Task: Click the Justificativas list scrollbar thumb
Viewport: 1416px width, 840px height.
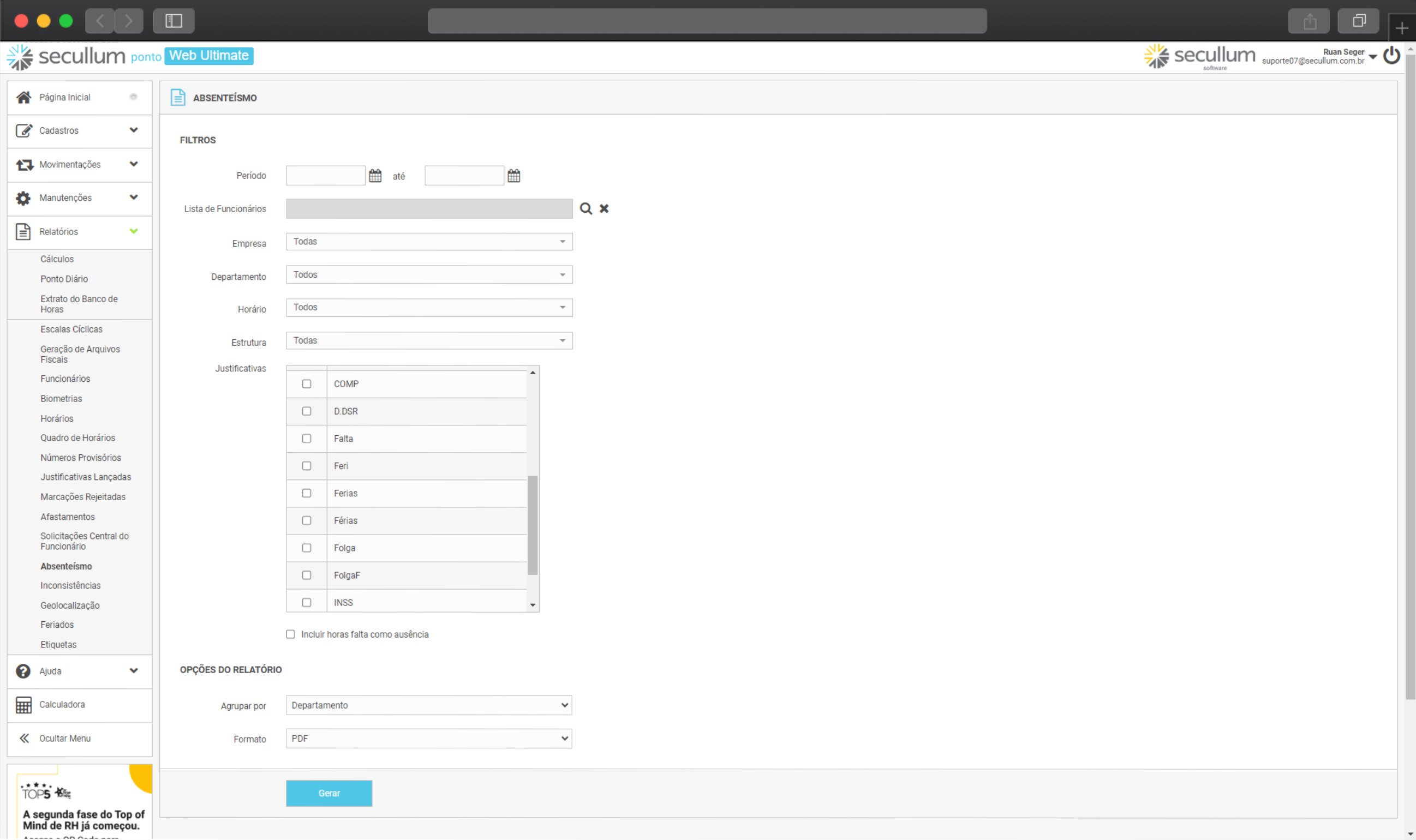Action: point(532,525)
